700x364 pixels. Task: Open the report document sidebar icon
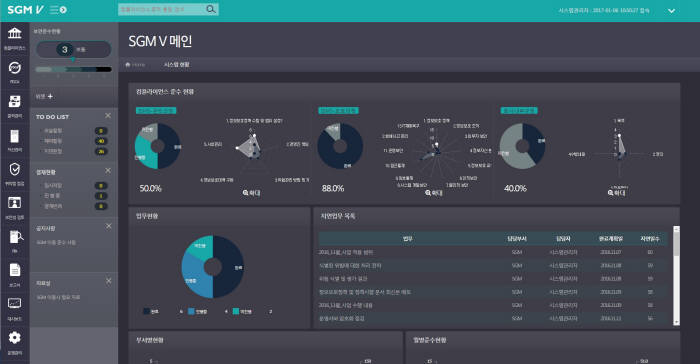[14, 270]
